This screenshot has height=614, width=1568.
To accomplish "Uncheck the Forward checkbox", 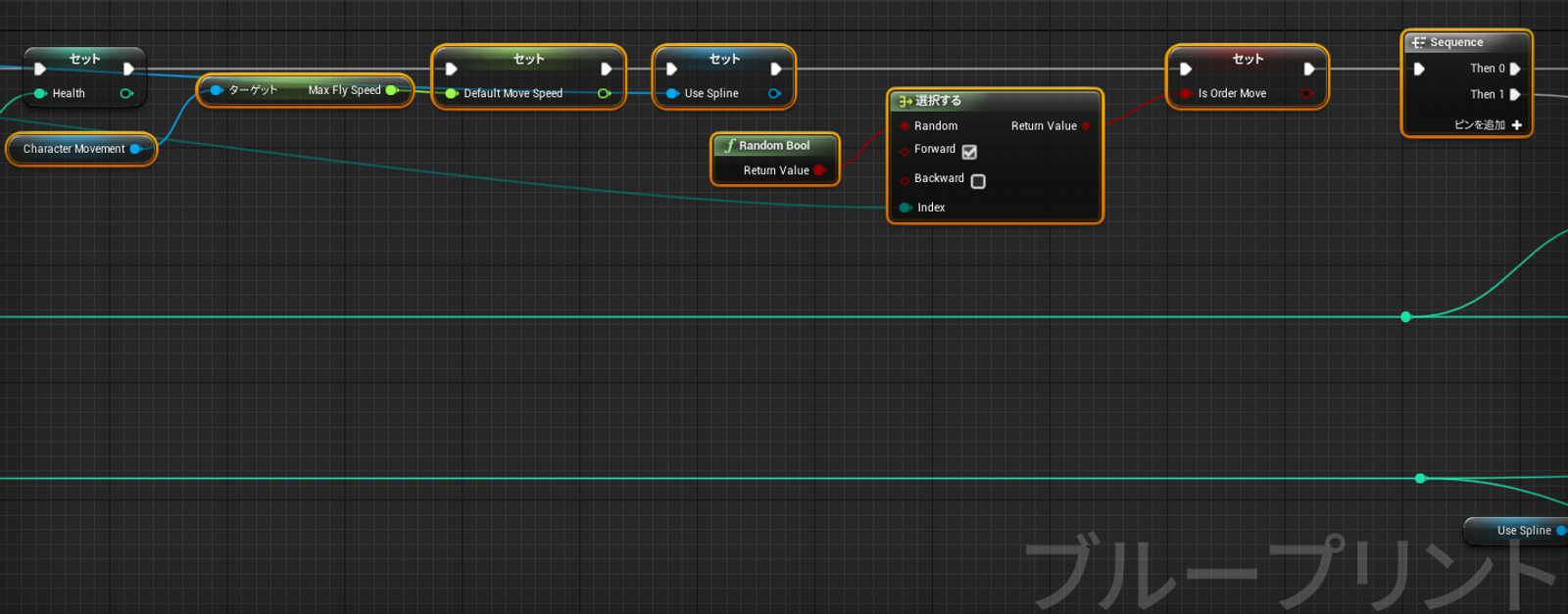I will click(969, 152).
